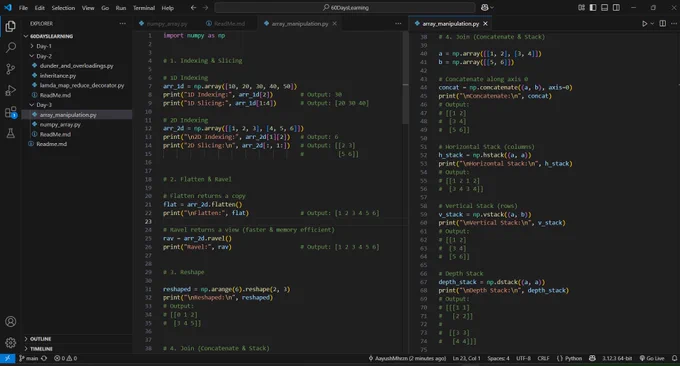Go back using the navigation arrow
Image resolution: width=680 pixels, height=366 pixels.
coord(193,7)
